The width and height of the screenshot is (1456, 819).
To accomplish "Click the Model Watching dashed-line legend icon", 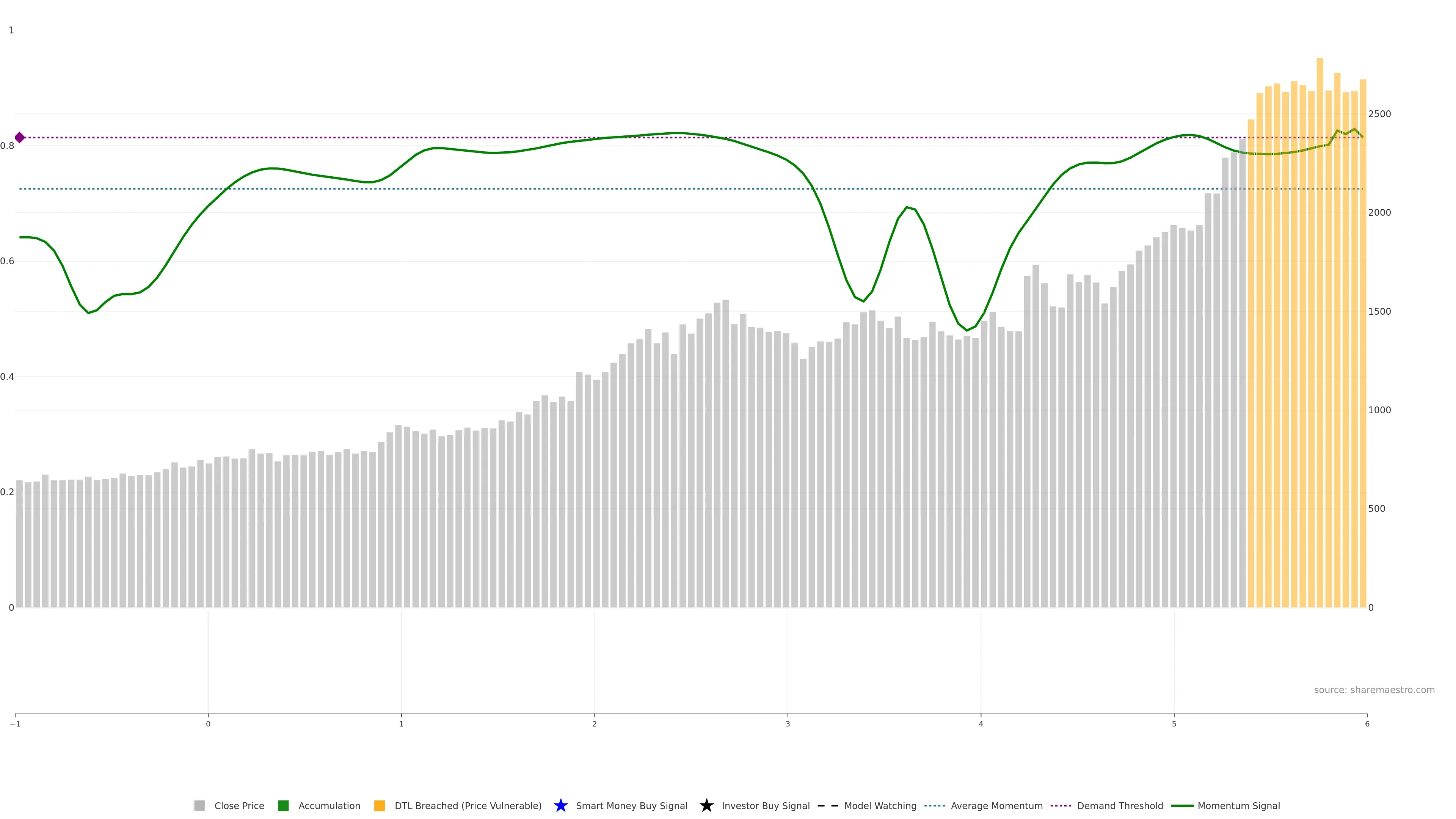I will coord(827,805).
